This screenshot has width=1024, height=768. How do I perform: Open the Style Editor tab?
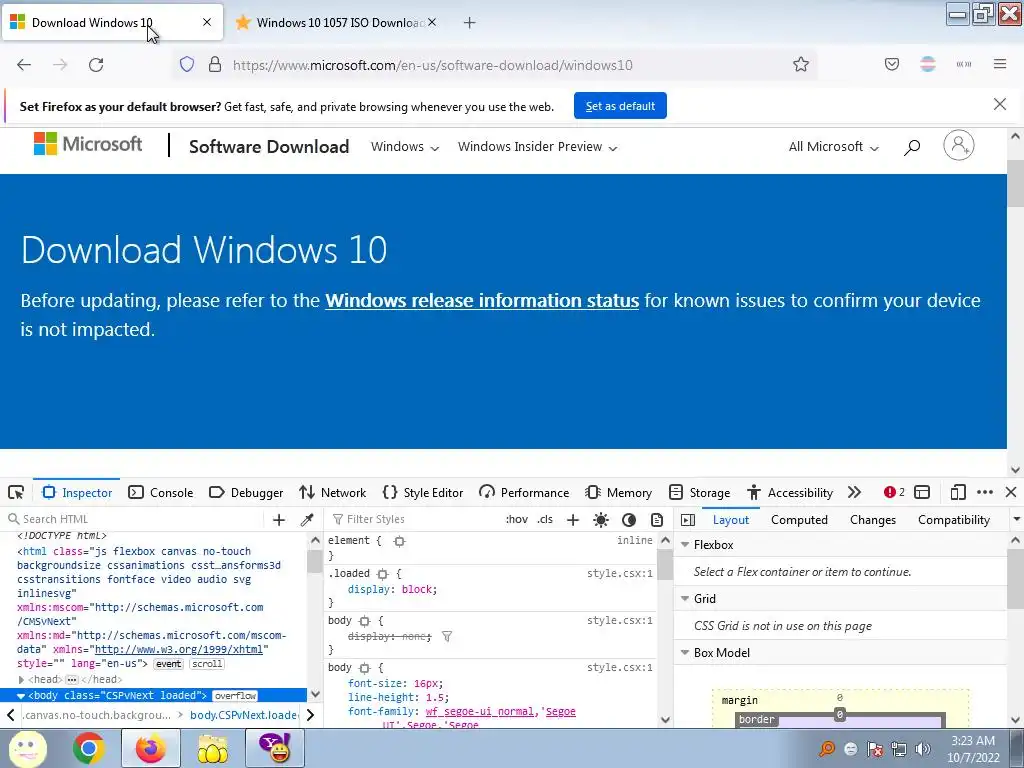point(423,492)
